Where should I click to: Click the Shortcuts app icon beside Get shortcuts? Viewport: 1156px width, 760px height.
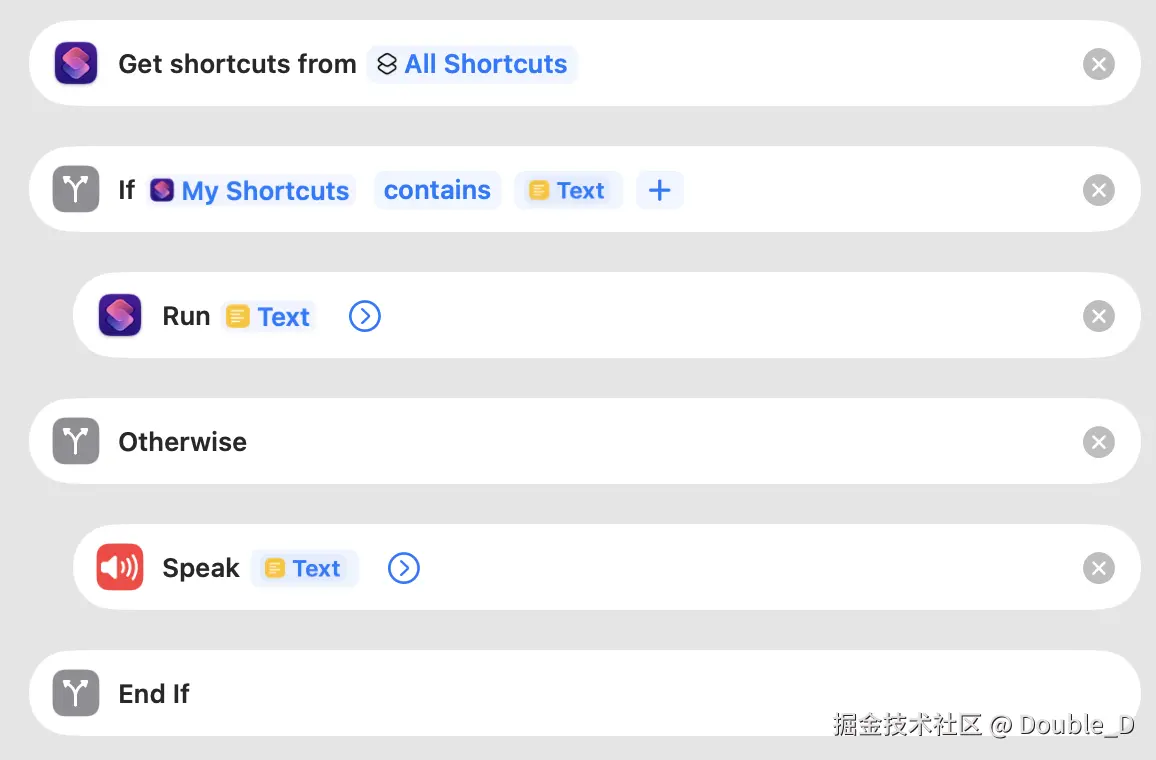(76, 63)
